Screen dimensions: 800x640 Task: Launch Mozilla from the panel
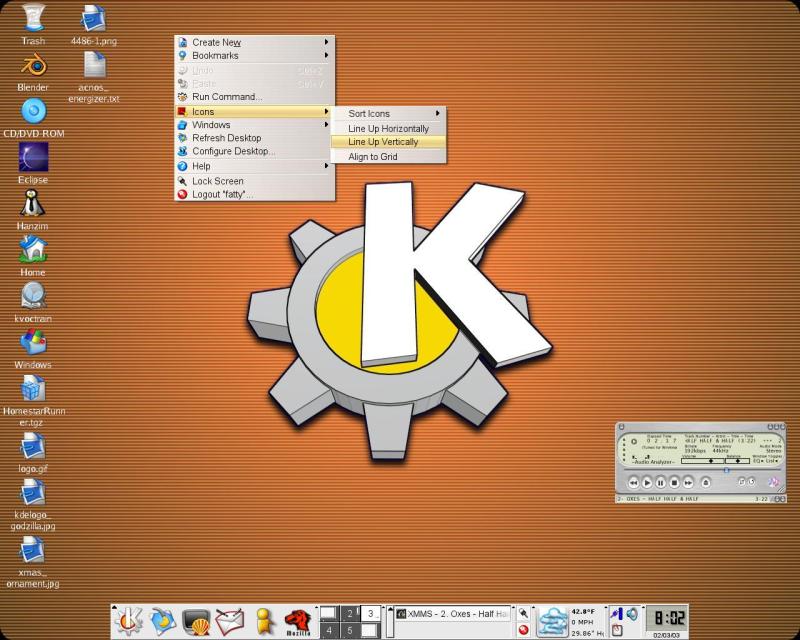[x=298, y=623]
